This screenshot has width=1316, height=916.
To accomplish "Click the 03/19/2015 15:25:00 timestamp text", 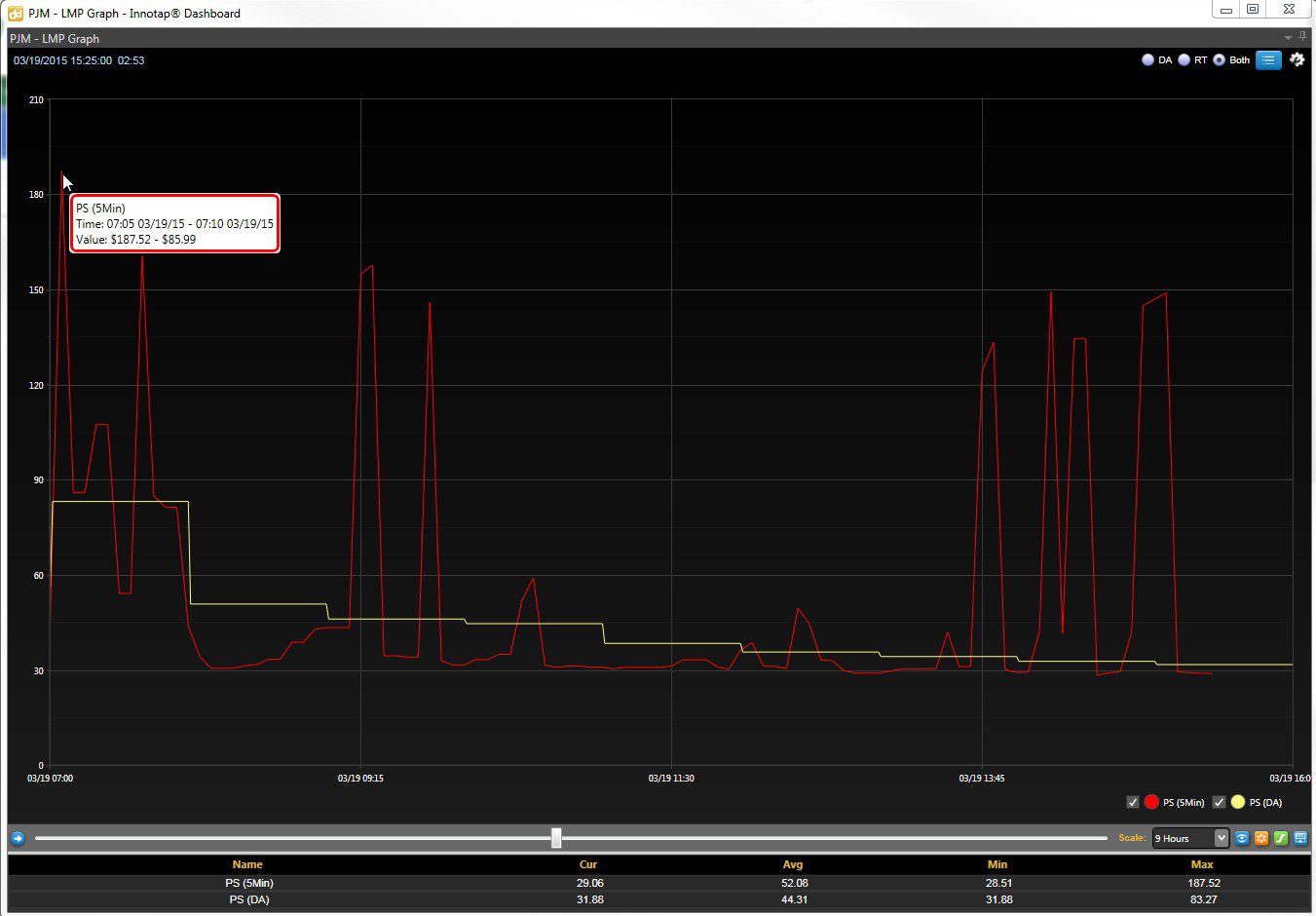I will pyautogui.click(x=62, y=60).
